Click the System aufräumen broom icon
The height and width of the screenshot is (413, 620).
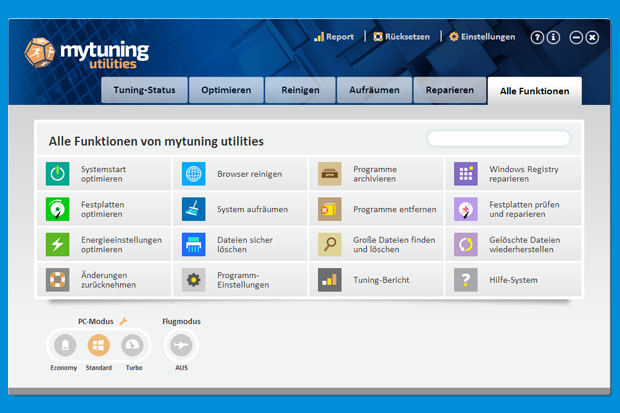[x=194, y=209]
